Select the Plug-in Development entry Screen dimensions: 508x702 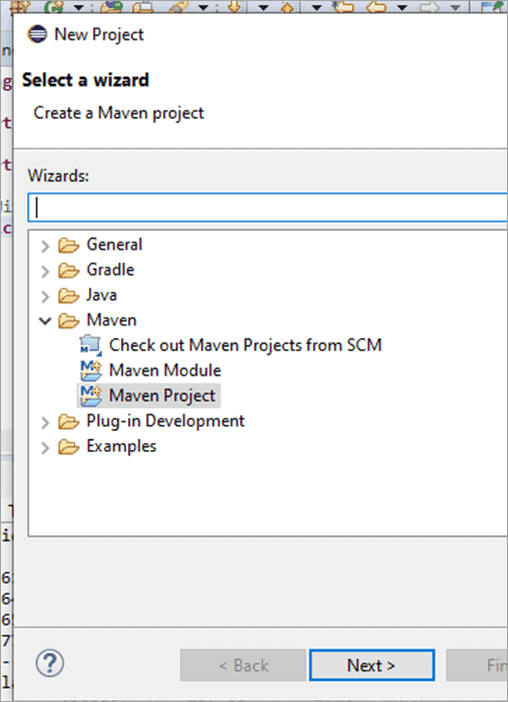(166, 421)
